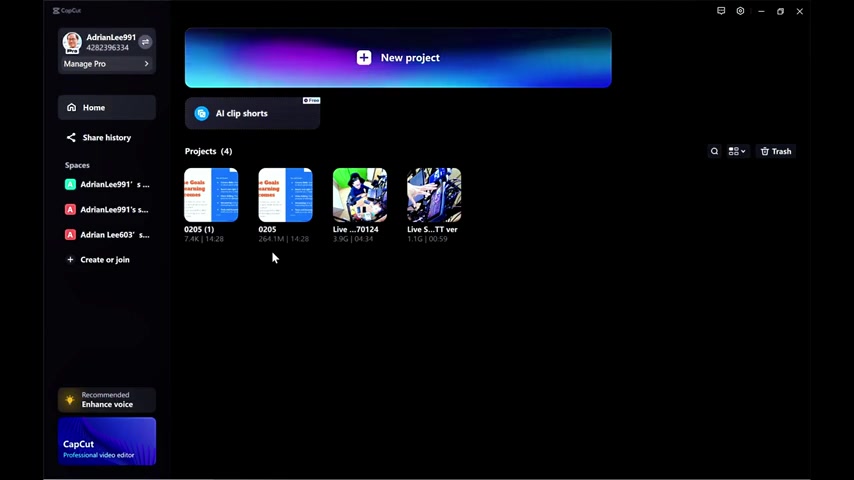Open Manage Pro chevron
This screenshot has width=854, height=480.
(147, 64)
